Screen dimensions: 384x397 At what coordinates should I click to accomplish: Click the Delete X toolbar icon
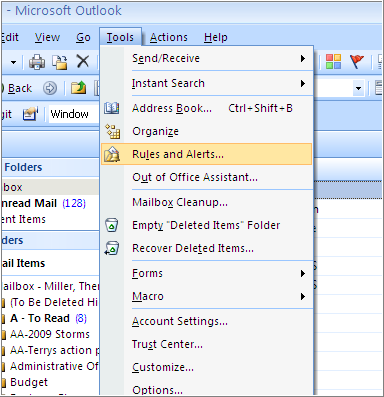pyautogui.click(x=83, y=62)
